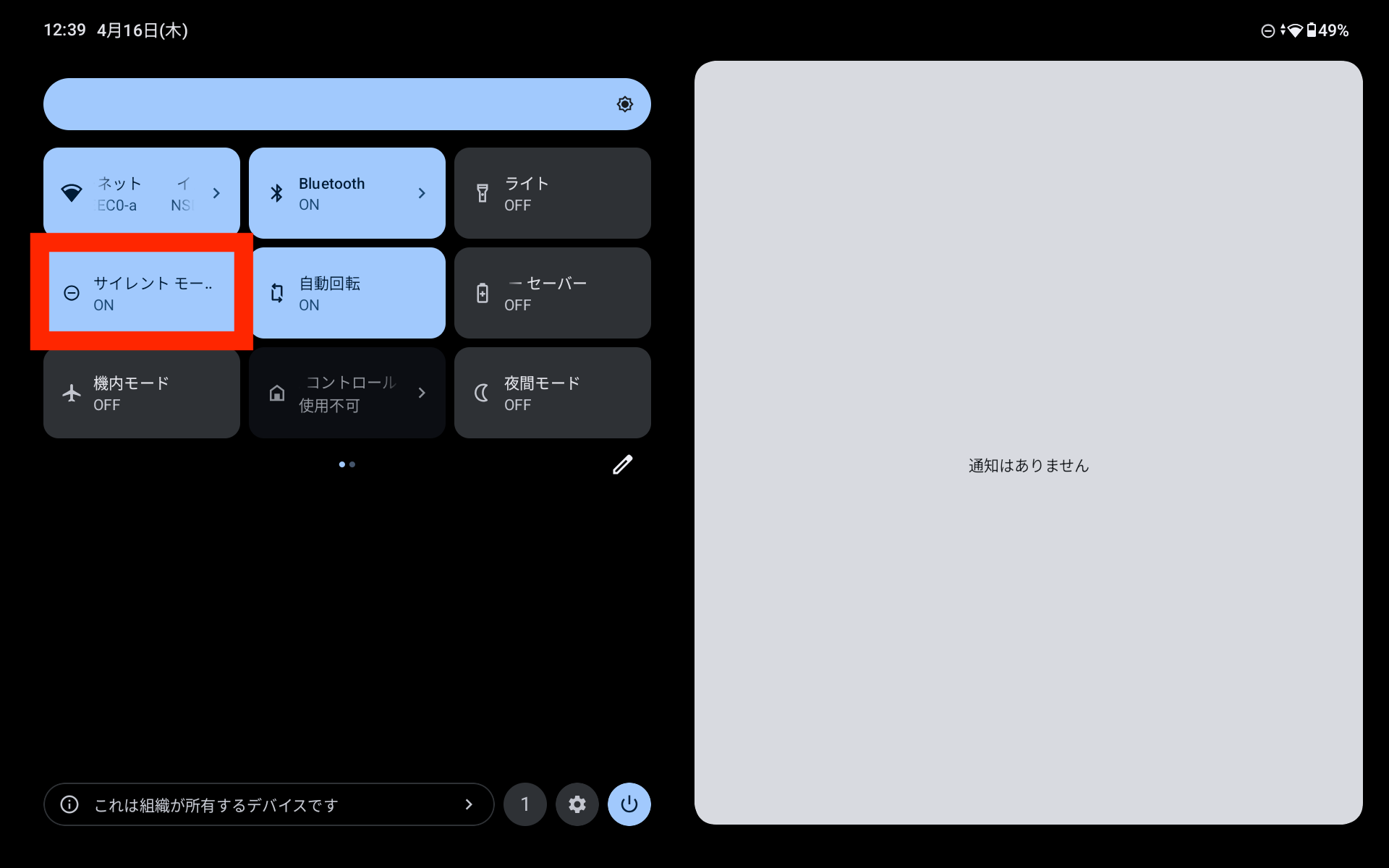This screenshot has width=1389, height=868.
Task: Click the do-not-disturb circle icon in tile
Action: click(x=72, y=293)
